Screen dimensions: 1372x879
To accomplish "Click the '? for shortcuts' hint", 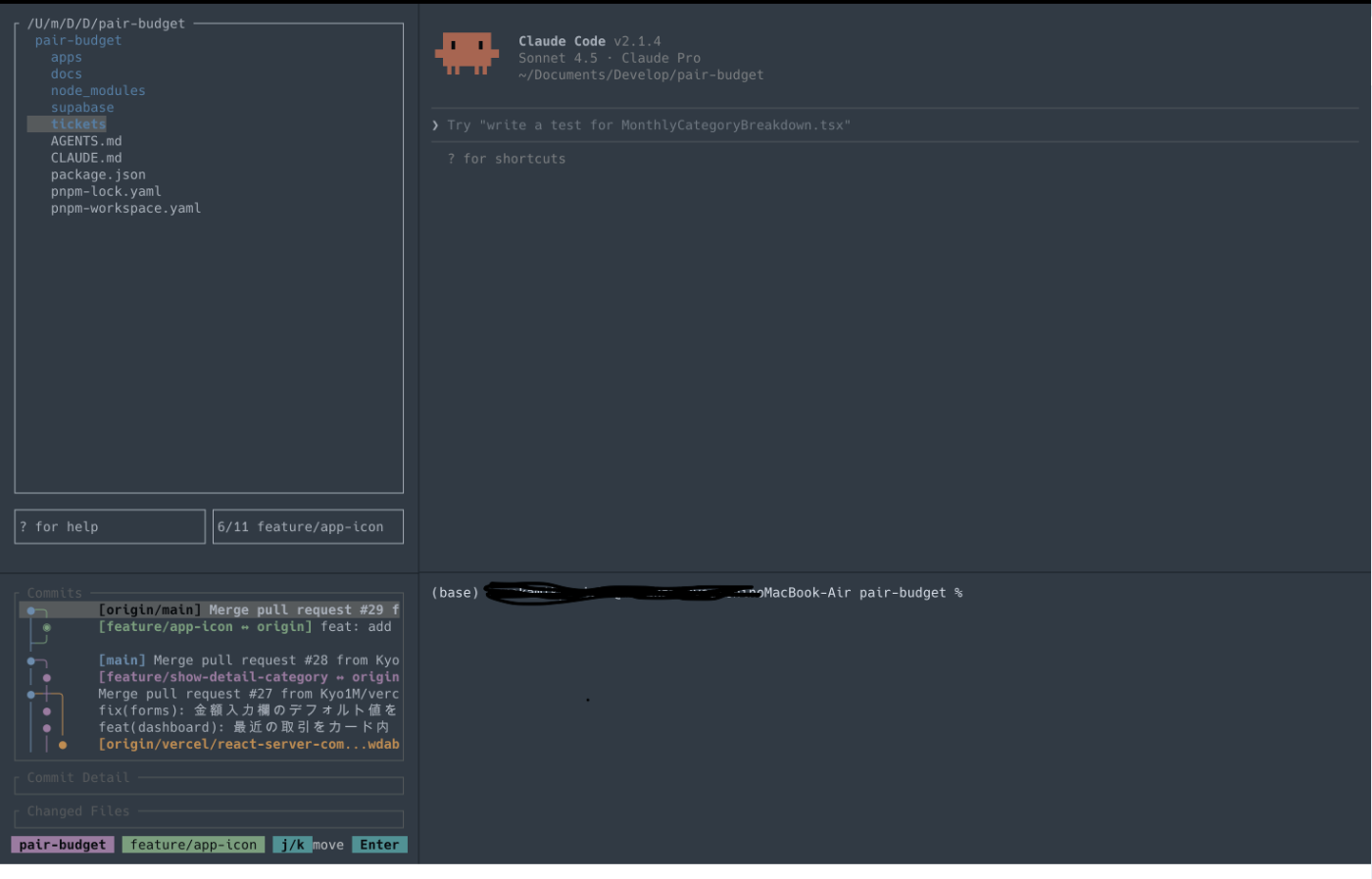I will point(507,159).
